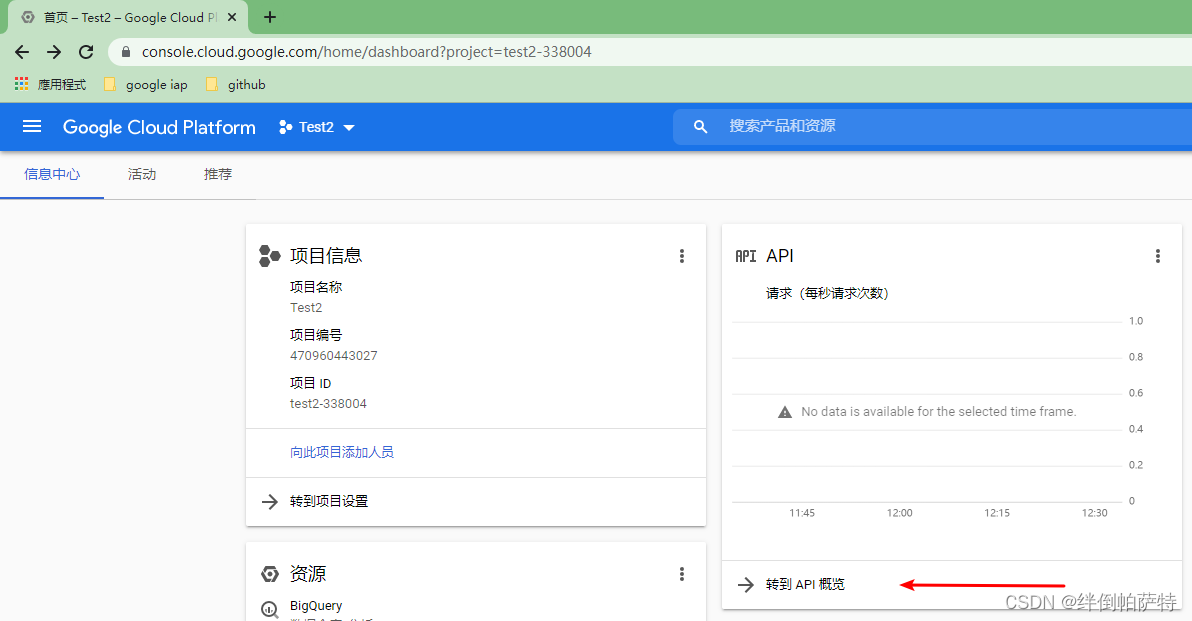Click the browser back arrow

[x=22, y=52]
